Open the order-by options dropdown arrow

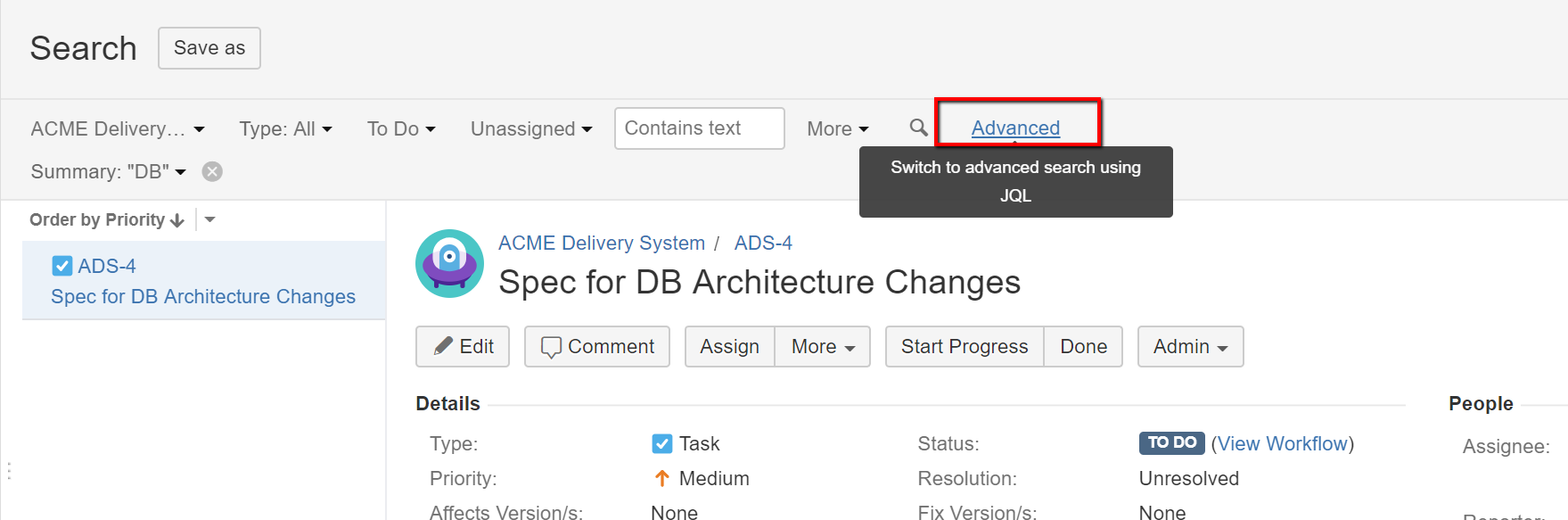pos(209,219)
